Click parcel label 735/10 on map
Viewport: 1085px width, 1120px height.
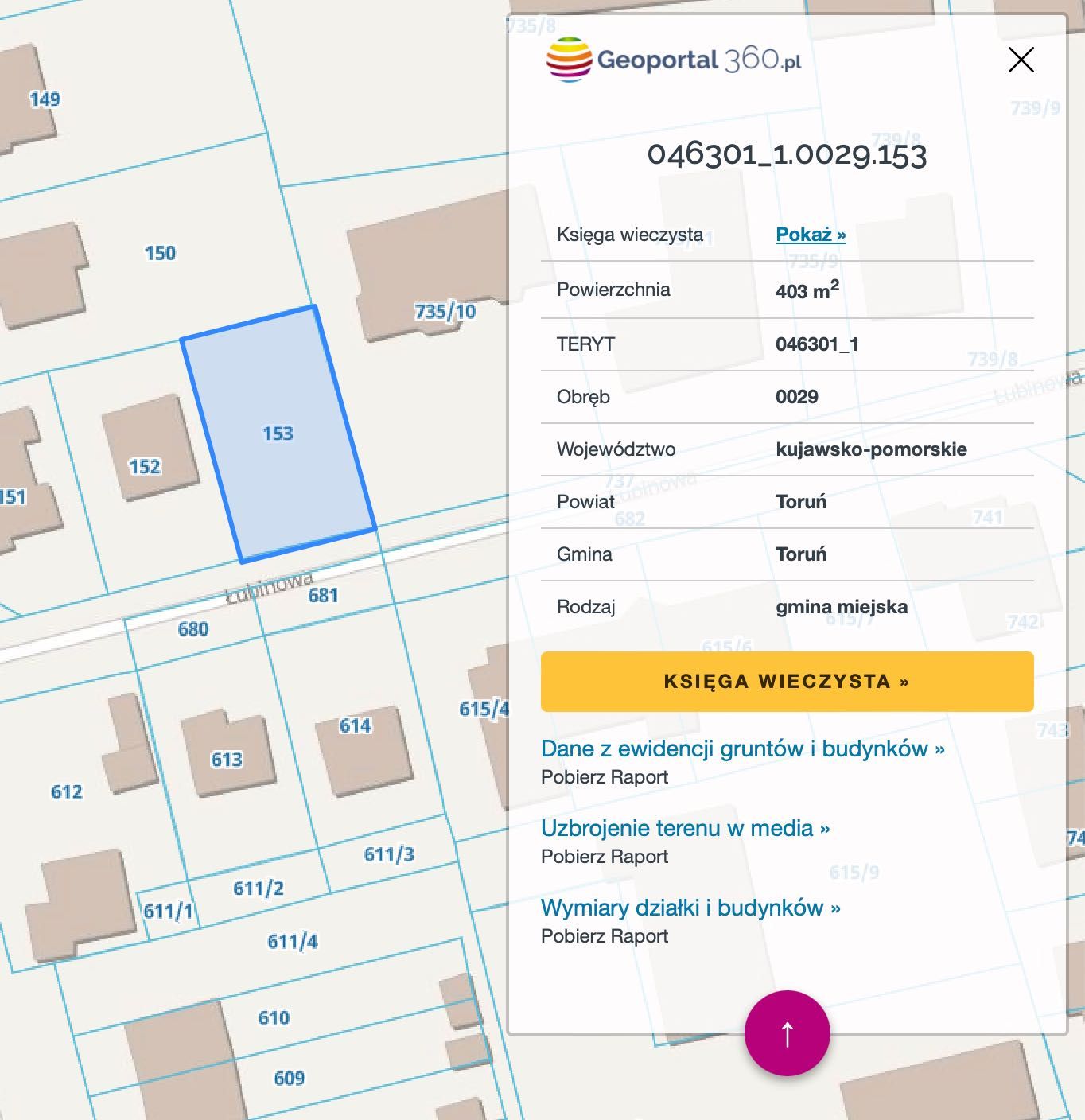click(x=445, y=312)
